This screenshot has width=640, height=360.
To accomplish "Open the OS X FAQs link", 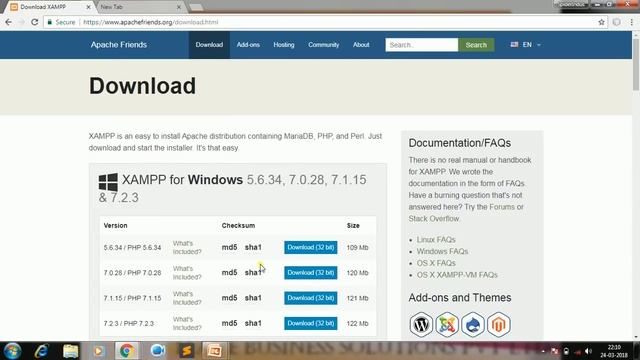I will (x=436, y=263).
